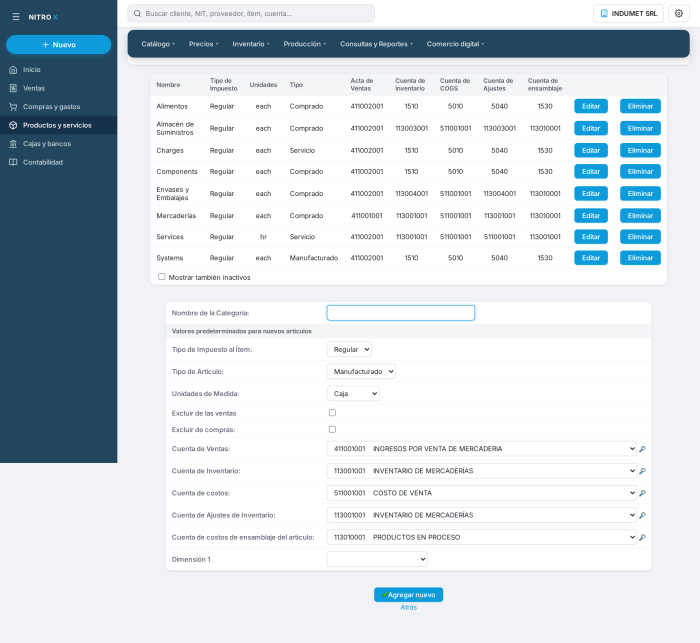This screenshot has height=643, width=700.
Task: Search account icon beside Cuenta de Ventas
Action: [642, 449]
